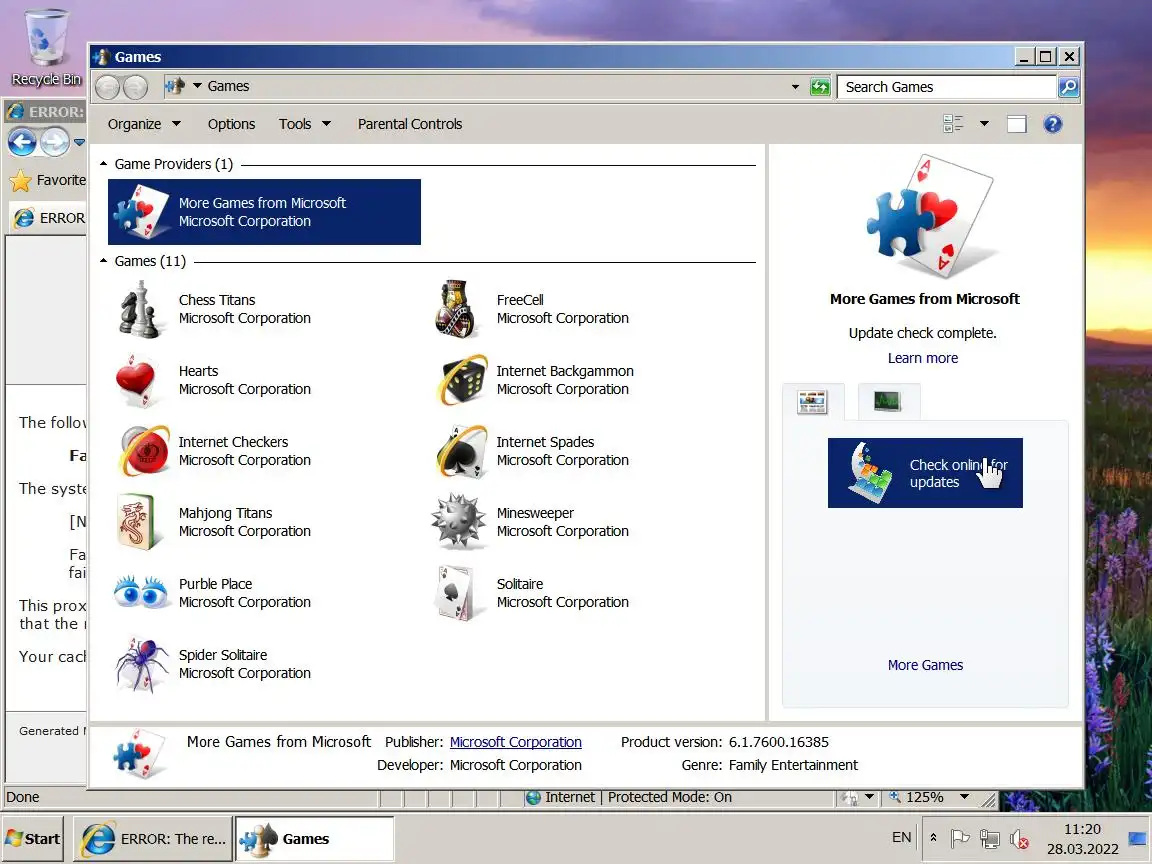Collapse the Games (11) group
The height and width of the screenshot is (864, 1152).
[104, 261]
